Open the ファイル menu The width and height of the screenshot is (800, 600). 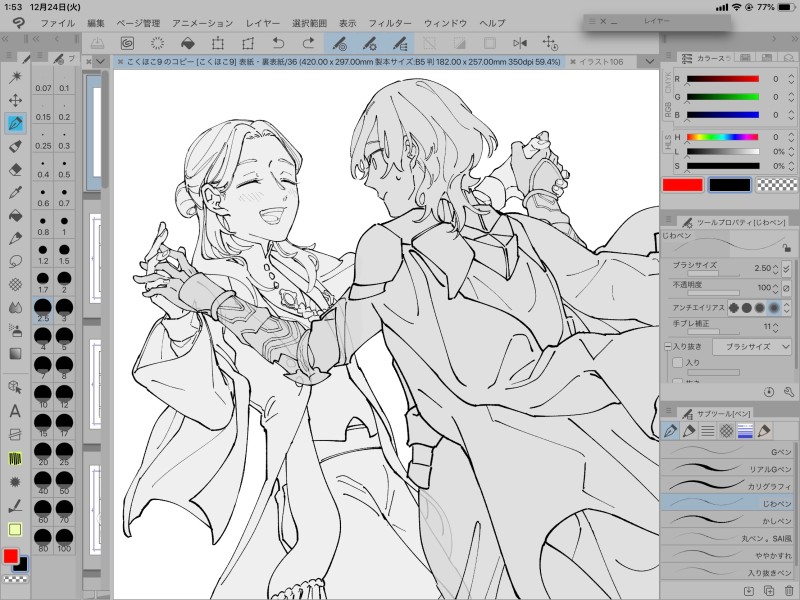pyautogui.click(x=57, y=23)
